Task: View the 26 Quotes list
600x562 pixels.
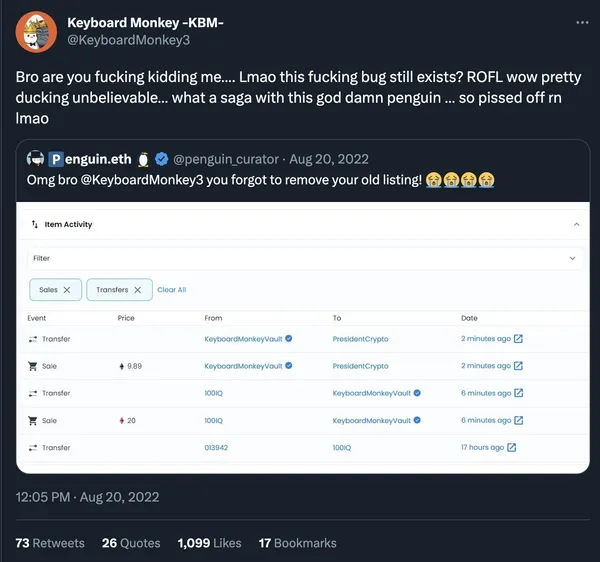Action: 131,543
